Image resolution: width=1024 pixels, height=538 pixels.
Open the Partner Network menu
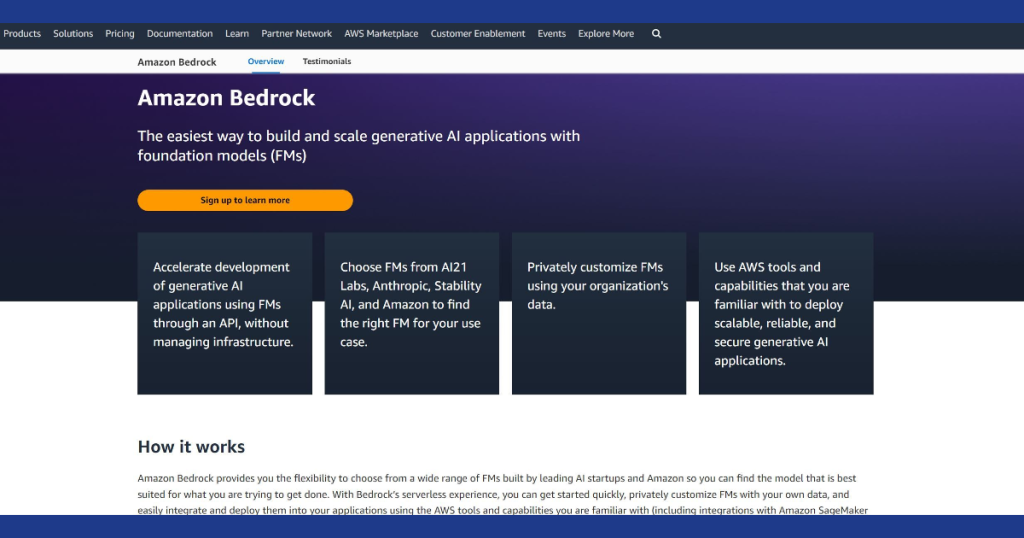(x=296, y=34)
